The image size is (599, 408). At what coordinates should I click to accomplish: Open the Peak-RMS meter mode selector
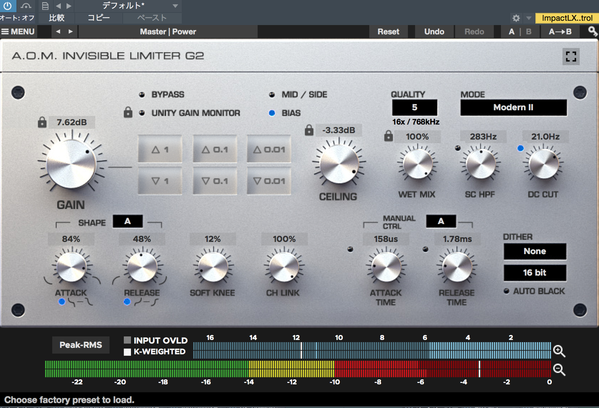click(x=81, y=345)
